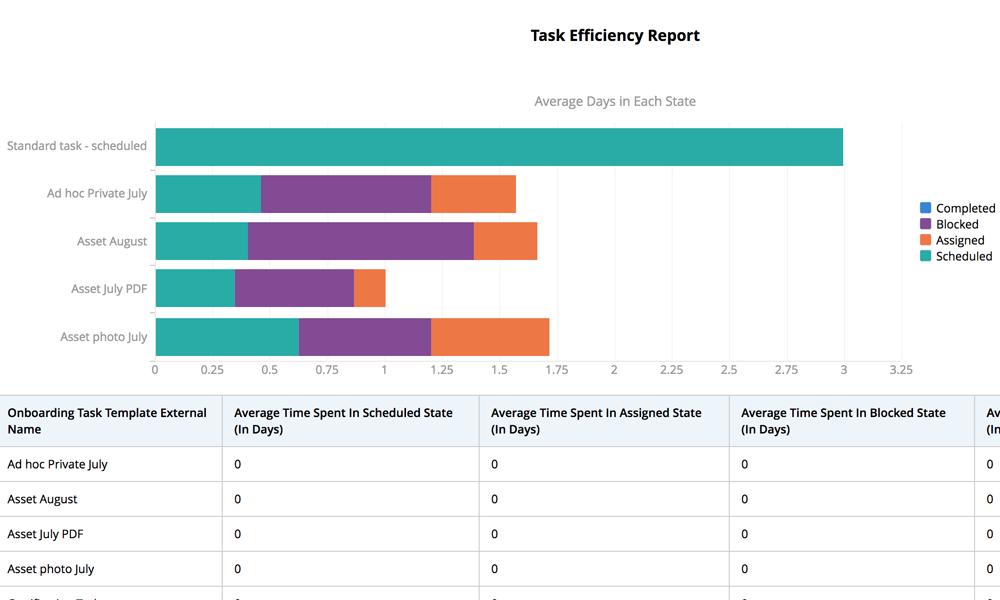Click the orange Assigned segment of Asset photo July
The width and height of the screenshot is (1000, 600).
(490, 337)
